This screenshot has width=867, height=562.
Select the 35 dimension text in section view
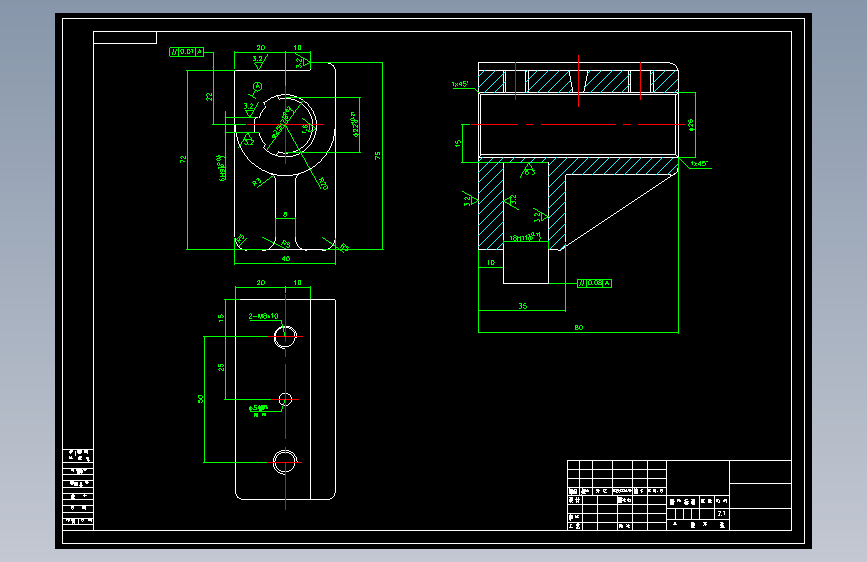tap(523, 306)
